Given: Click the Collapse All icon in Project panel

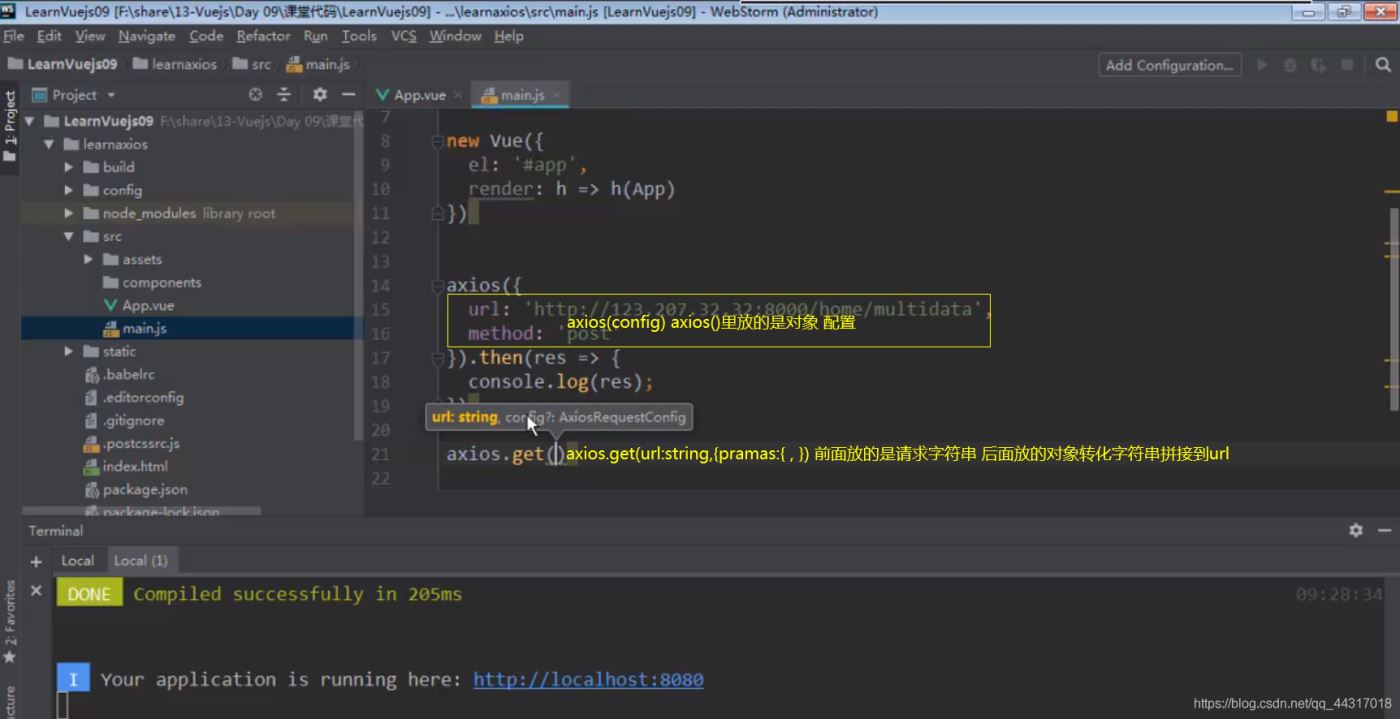Looking at the screenshot, I should pos(284,94).
